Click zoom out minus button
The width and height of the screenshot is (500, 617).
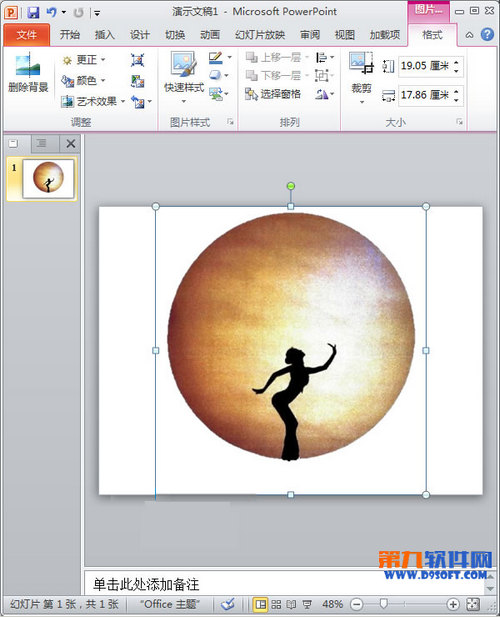tap(356, 604)
